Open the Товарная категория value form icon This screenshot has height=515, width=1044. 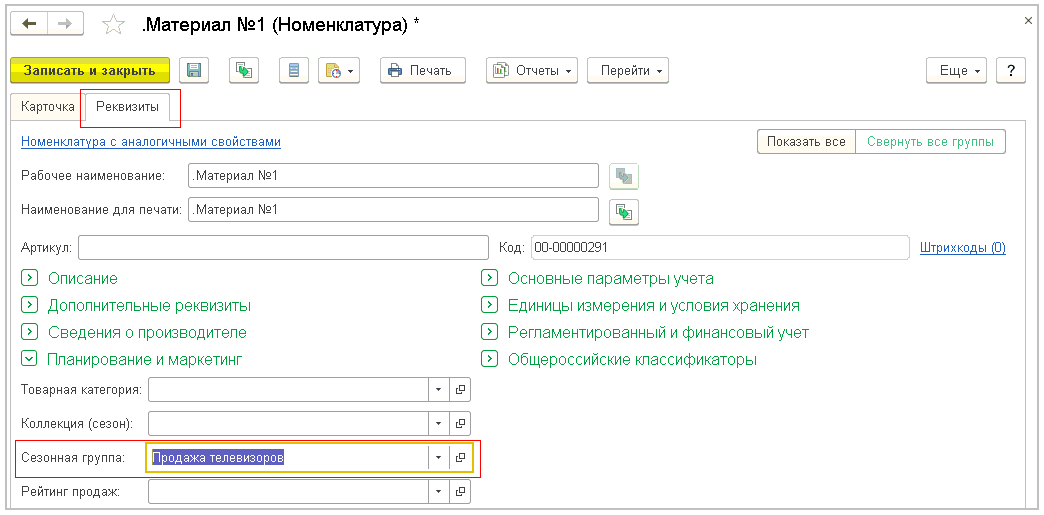click(x=461, y=389)
